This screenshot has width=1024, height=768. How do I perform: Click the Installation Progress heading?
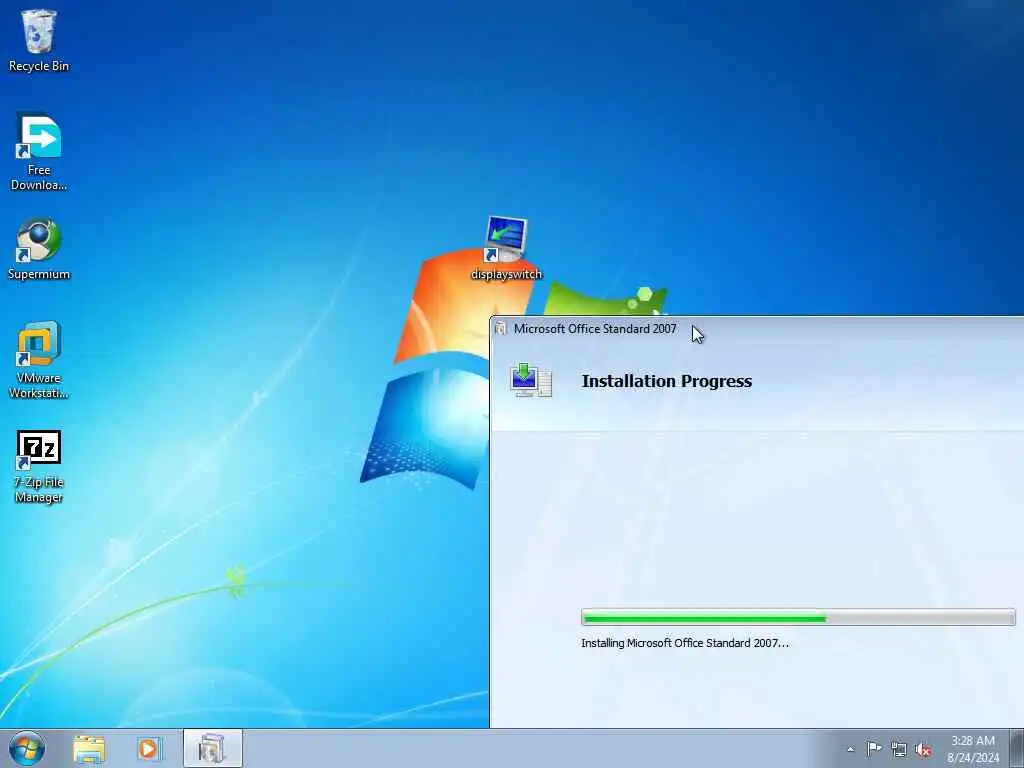point(667,381)
